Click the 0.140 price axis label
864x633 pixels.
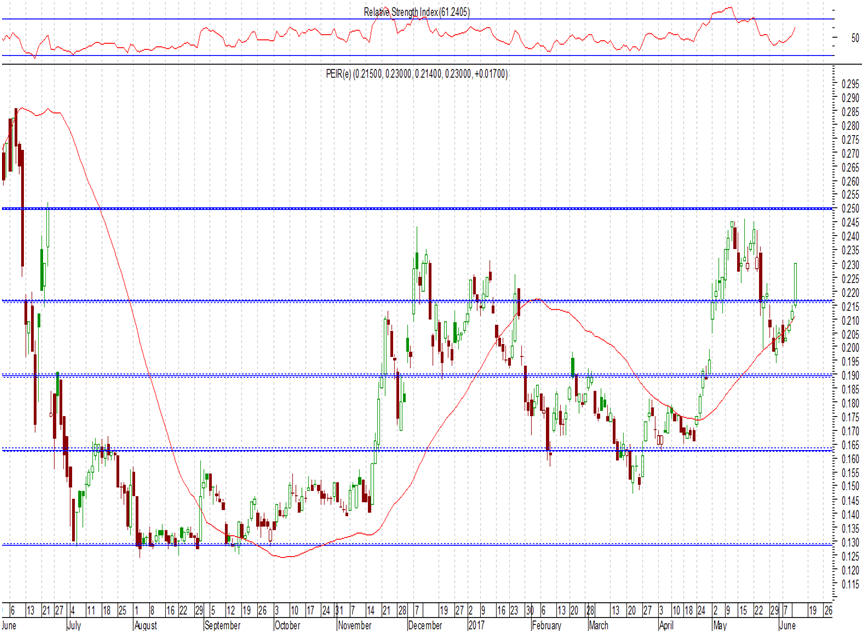[850, 515]
